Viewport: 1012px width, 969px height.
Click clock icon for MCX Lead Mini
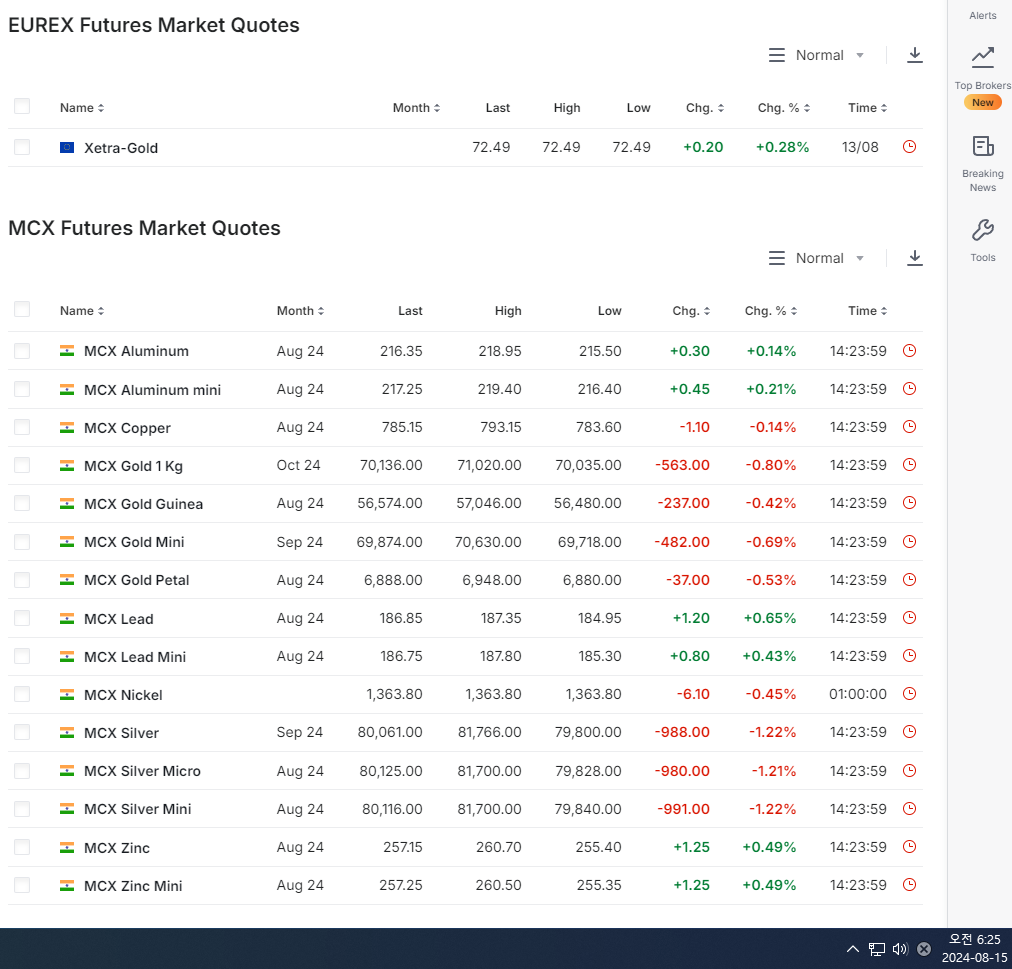909,656
